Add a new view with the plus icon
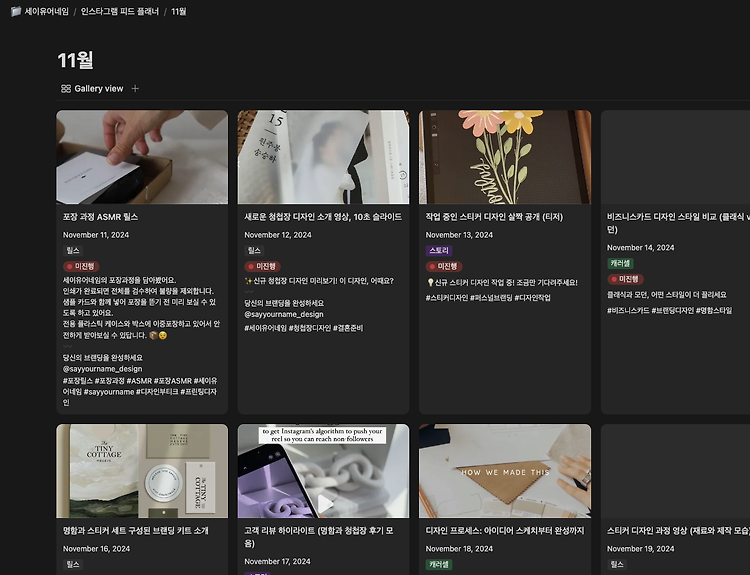The width and height of the screenshot is (750, 575). point(135,88)
